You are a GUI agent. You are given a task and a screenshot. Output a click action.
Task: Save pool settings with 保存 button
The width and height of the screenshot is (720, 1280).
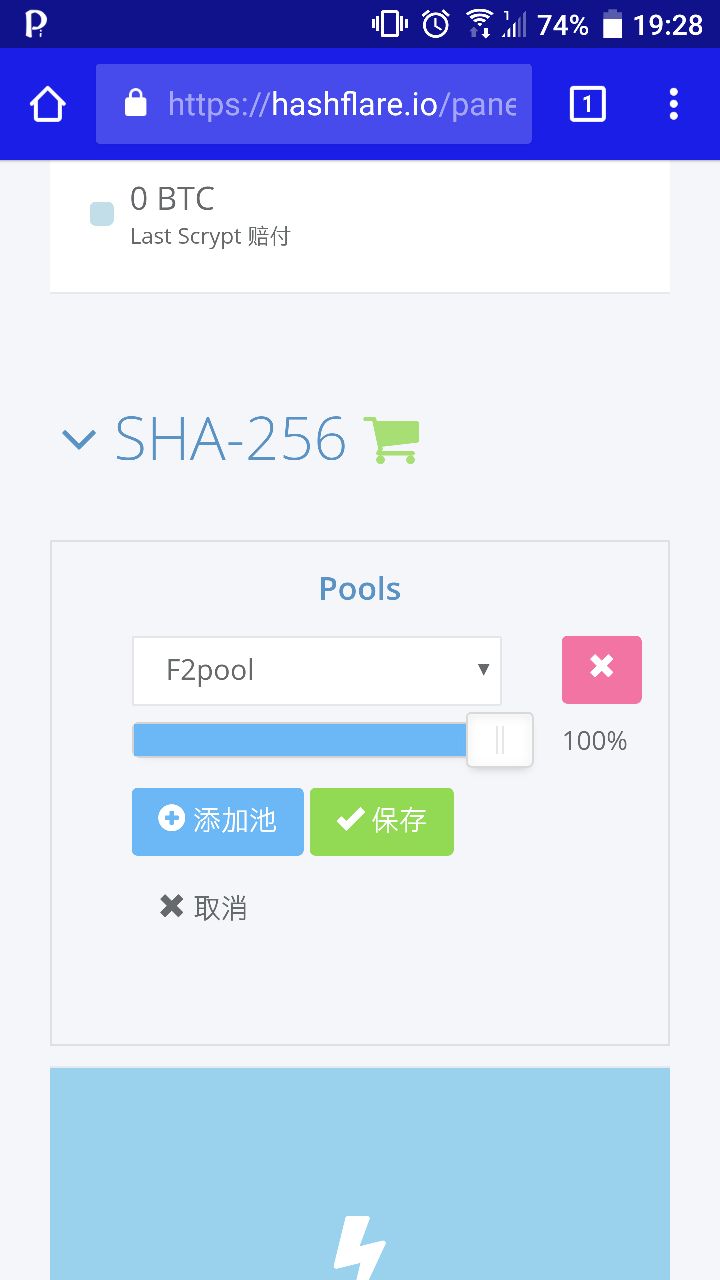(382, 822)
